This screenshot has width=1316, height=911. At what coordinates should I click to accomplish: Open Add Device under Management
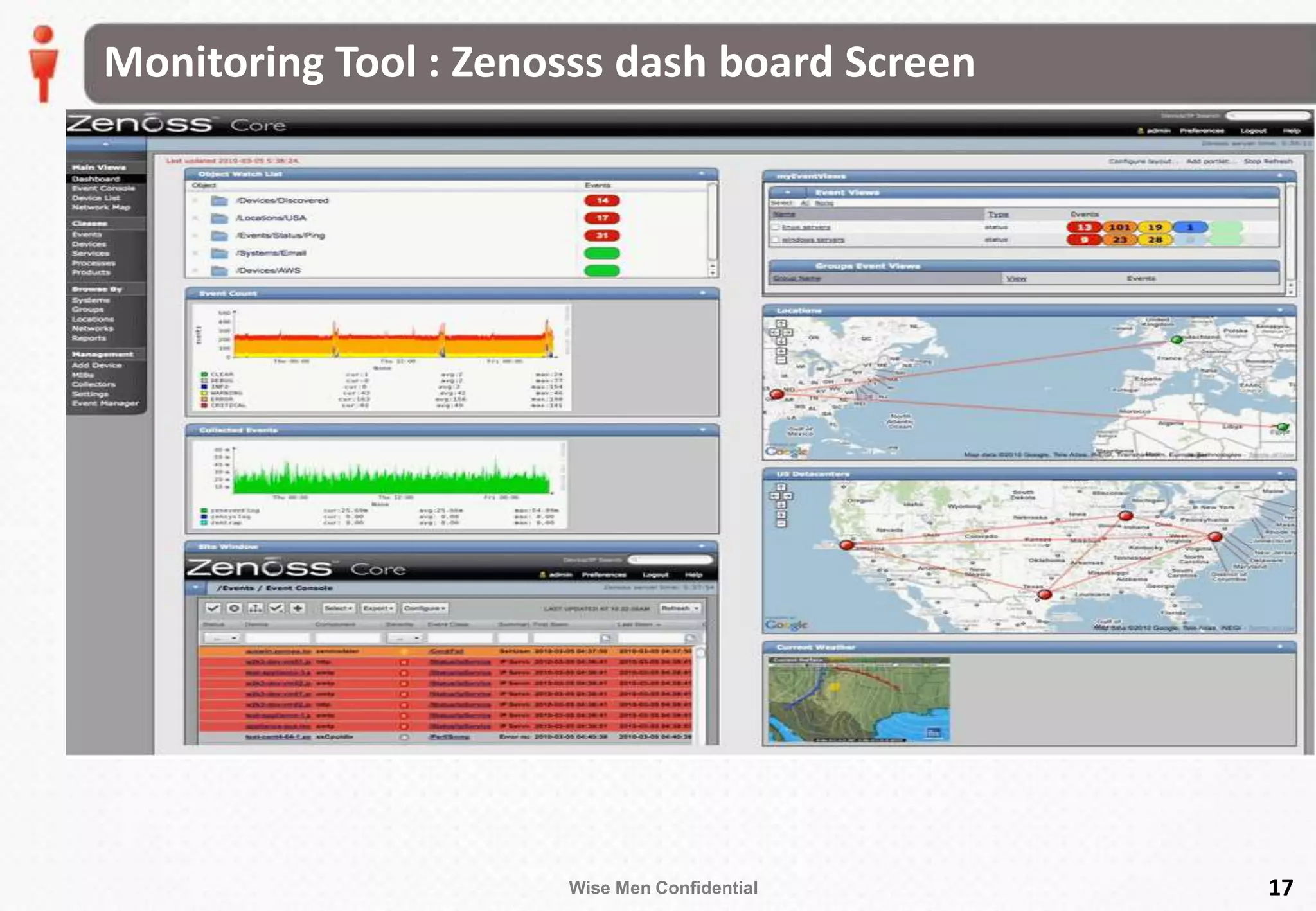pos(96,365)
